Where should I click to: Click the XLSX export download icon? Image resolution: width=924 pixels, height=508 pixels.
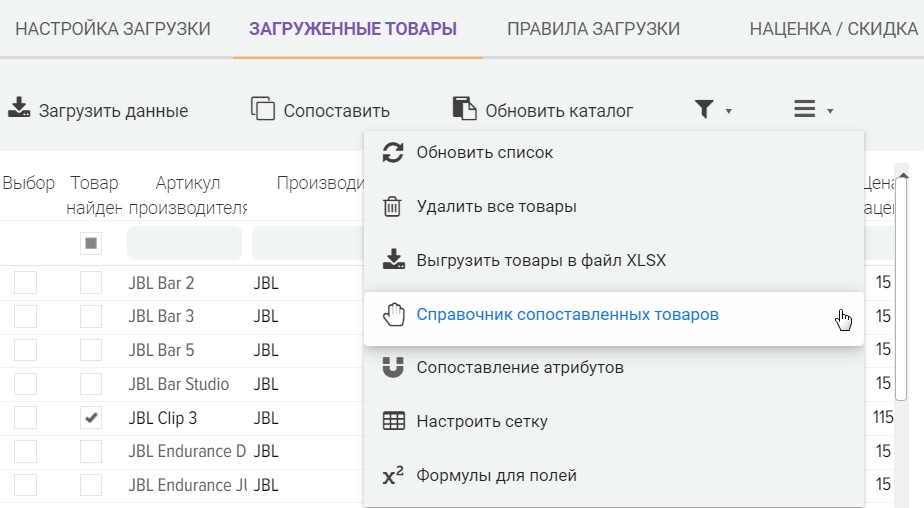point(394,261)
